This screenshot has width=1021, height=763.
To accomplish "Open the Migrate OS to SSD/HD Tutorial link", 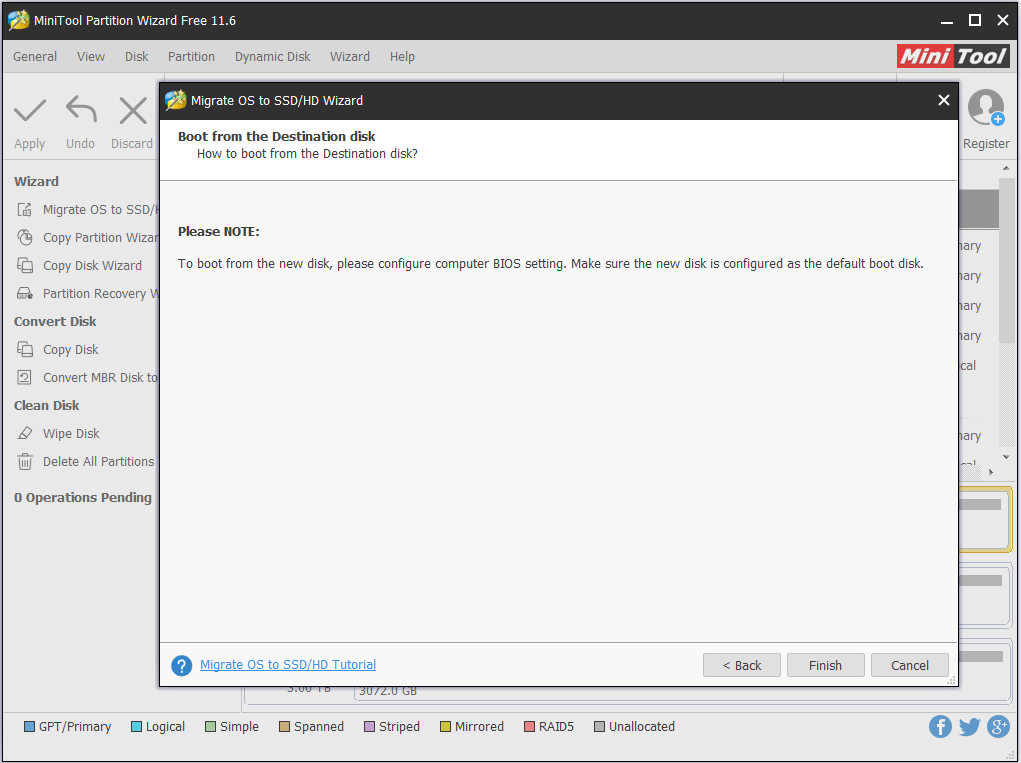I will tap(287, 664).
